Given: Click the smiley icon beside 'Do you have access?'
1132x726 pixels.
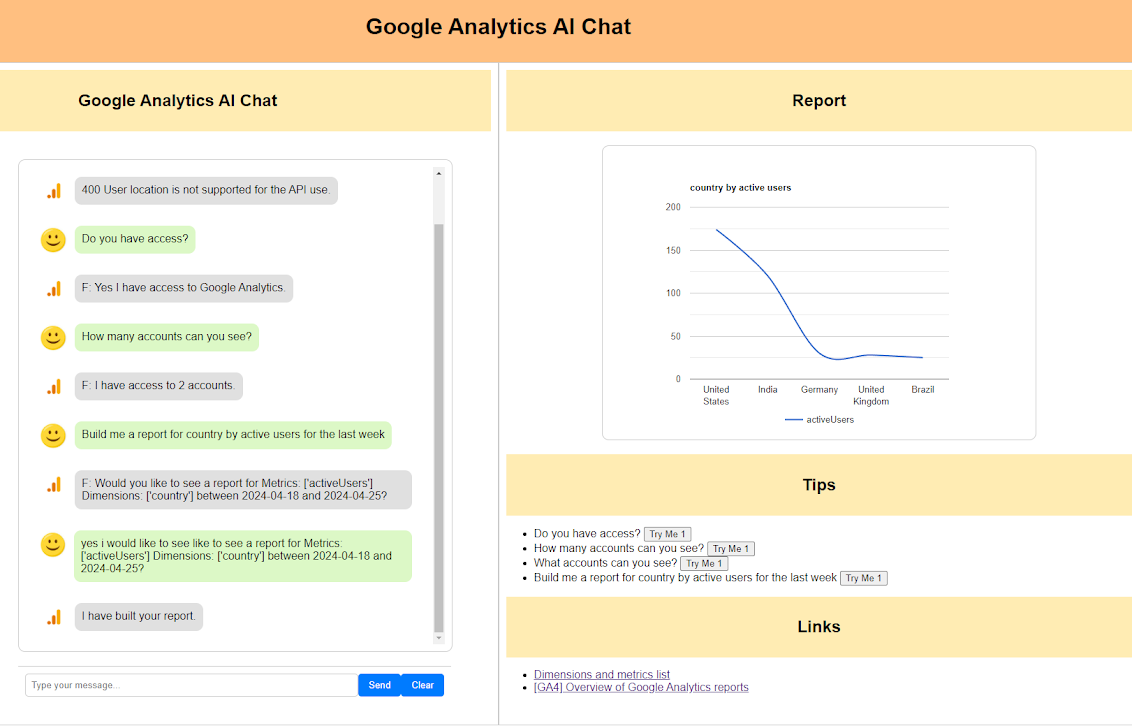Looking at the screenshot, I should tap(53, 240).
